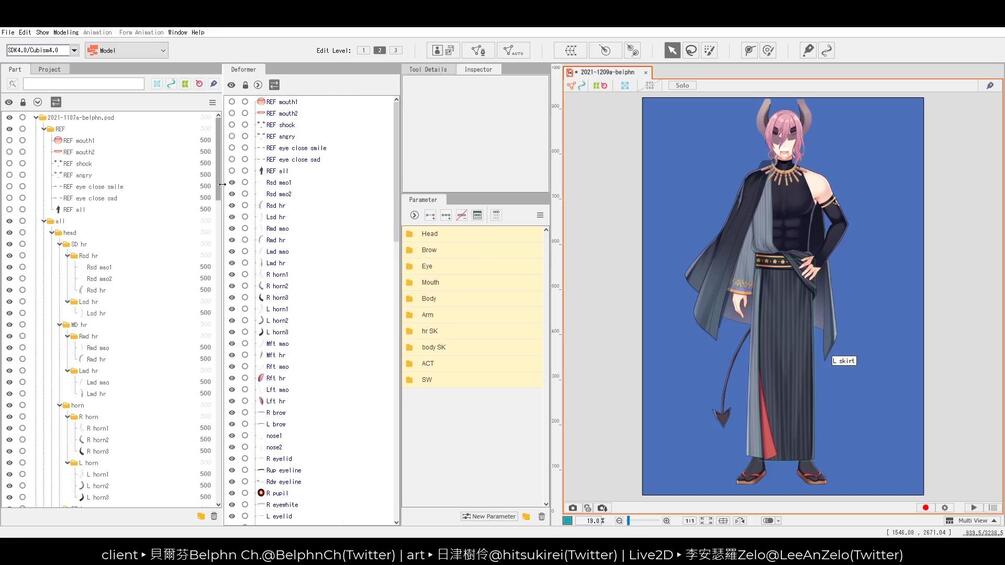Open the File menu
The width and height of the screenshot is (1005, 565).
pos(8,32)
